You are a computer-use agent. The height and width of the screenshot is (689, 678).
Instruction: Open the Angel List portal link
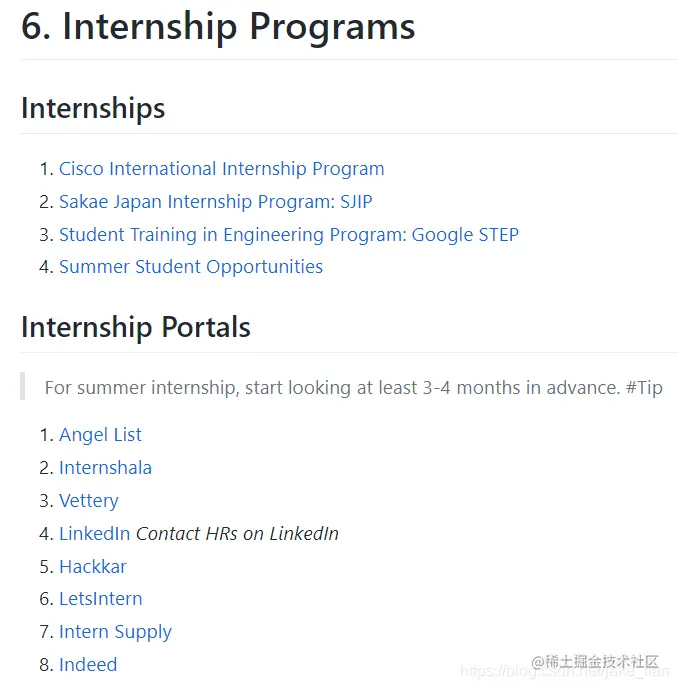(100, 435)
